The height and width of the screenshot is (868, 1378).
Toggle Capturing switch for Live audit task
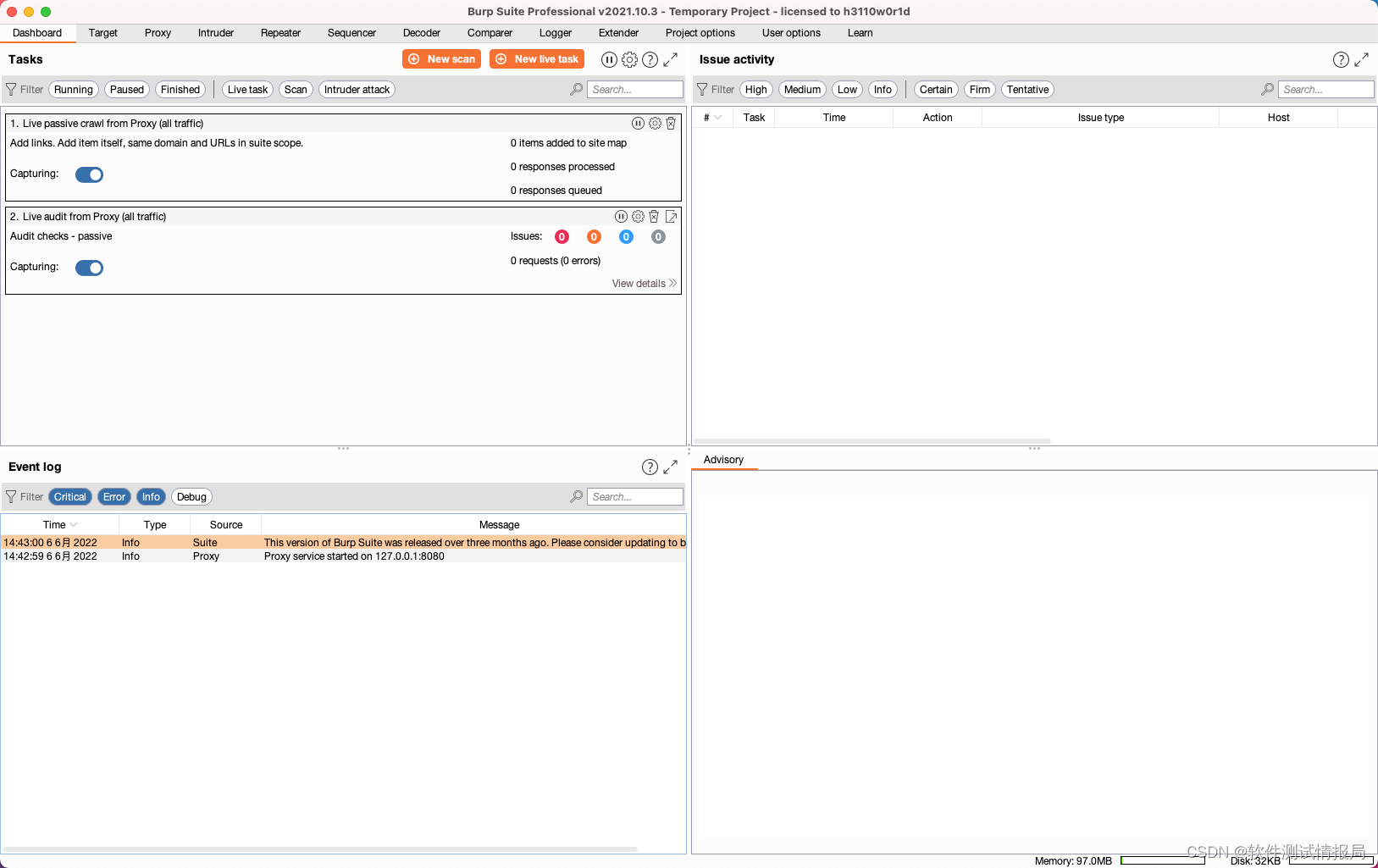[89, 268]
